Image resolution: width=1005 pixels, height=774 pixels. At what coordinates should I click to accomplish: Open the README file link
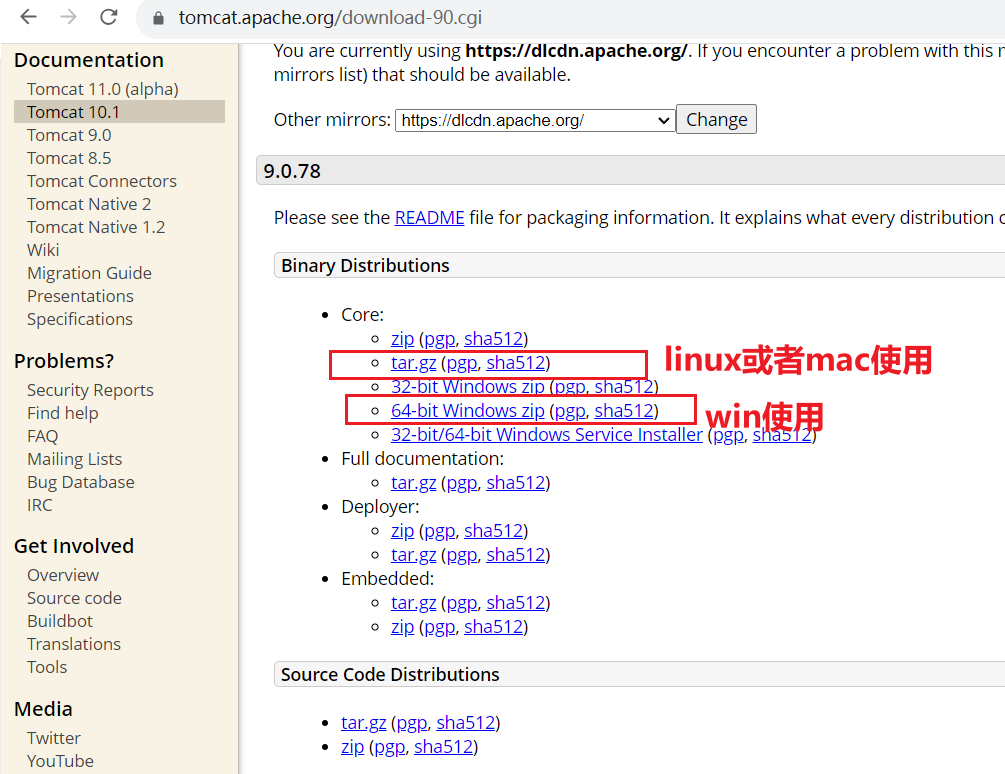(429, 218)
